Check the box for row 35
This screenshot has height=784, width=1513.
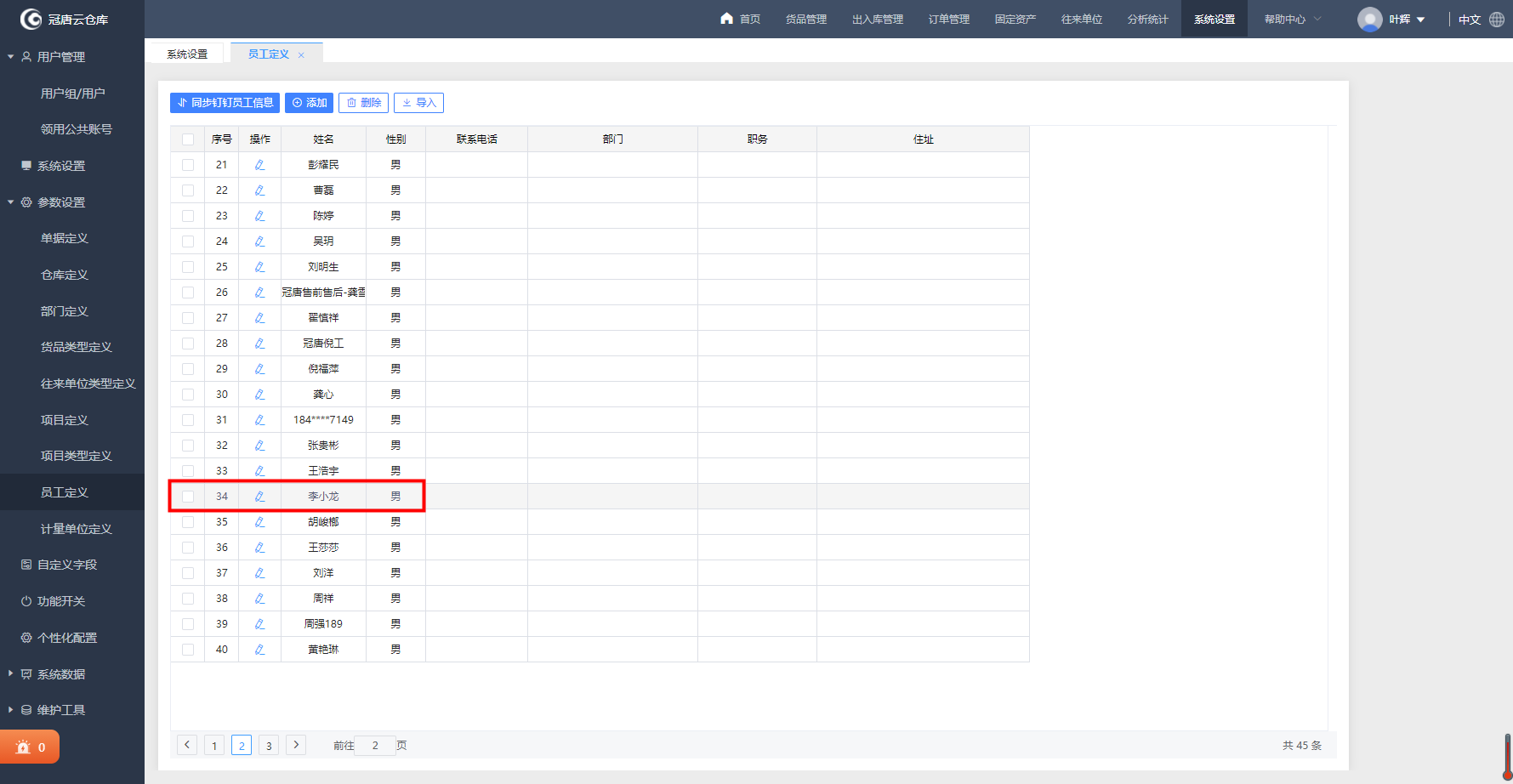(x=188, y=522)
